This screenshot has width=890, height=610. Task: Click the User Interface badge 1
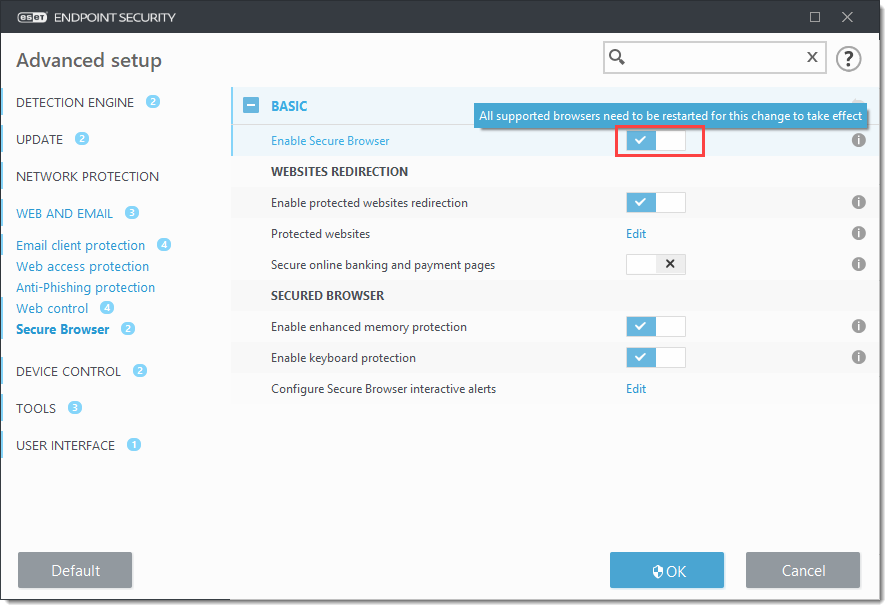coord(133,445)
